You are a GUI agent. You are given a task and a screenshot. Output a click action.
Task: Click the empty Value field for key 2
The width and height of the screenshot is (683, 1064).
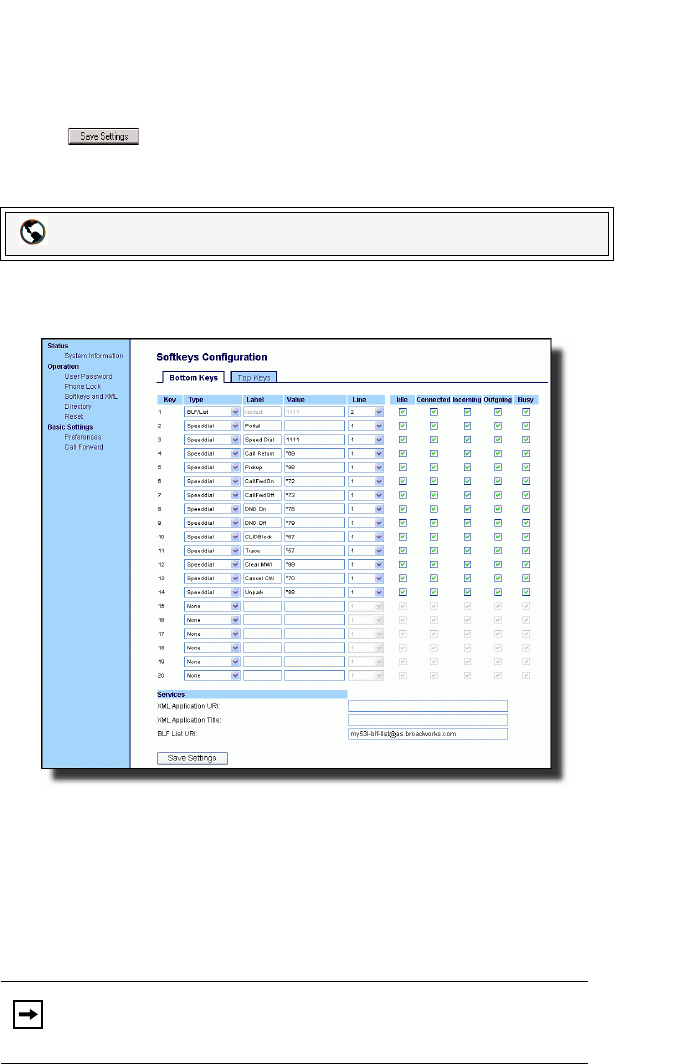click(315, 426)
